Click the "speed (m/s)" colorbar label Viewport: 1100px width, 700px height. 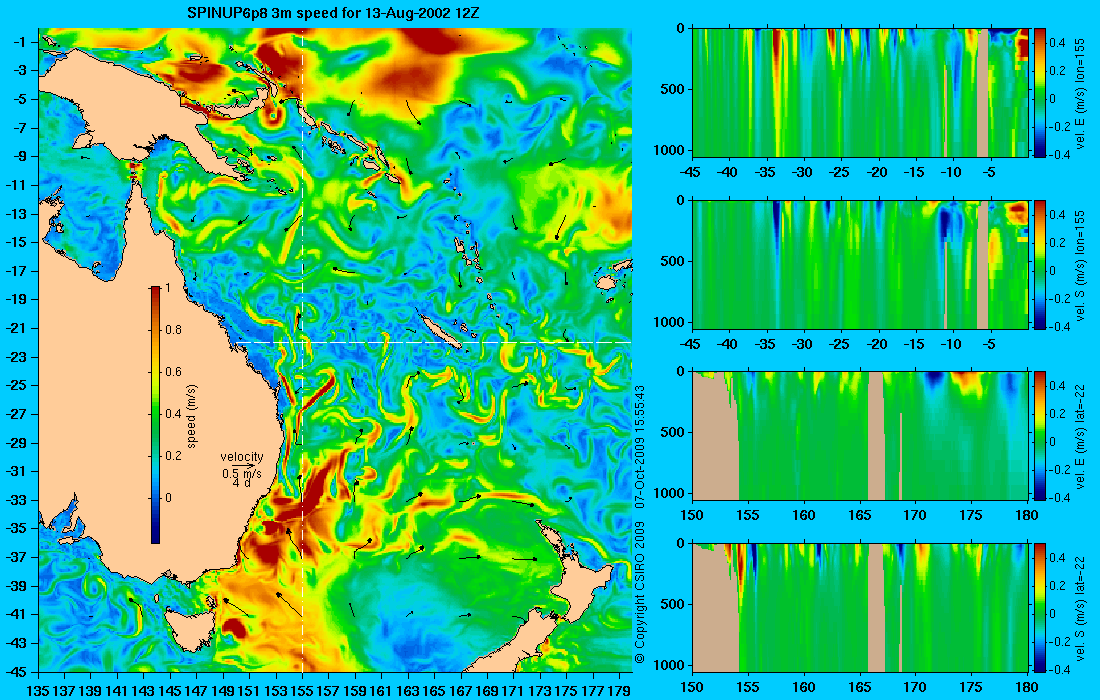pos(192,416)
